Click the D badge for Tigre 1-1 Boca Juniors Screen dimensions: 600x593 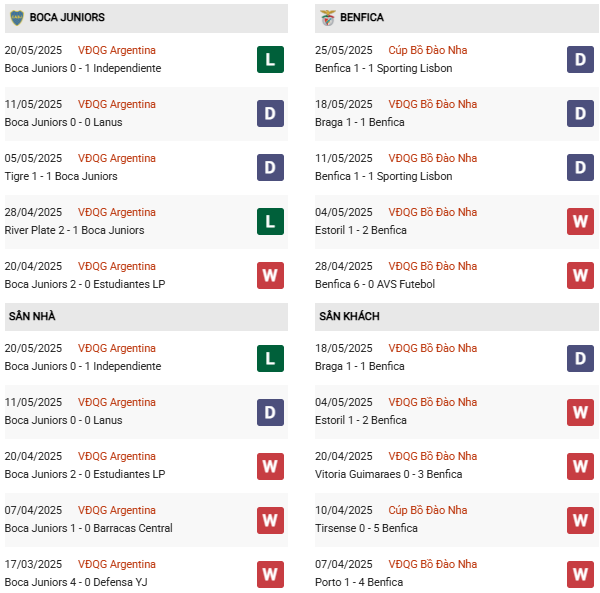pyautogui.click(x=270, y=167)
